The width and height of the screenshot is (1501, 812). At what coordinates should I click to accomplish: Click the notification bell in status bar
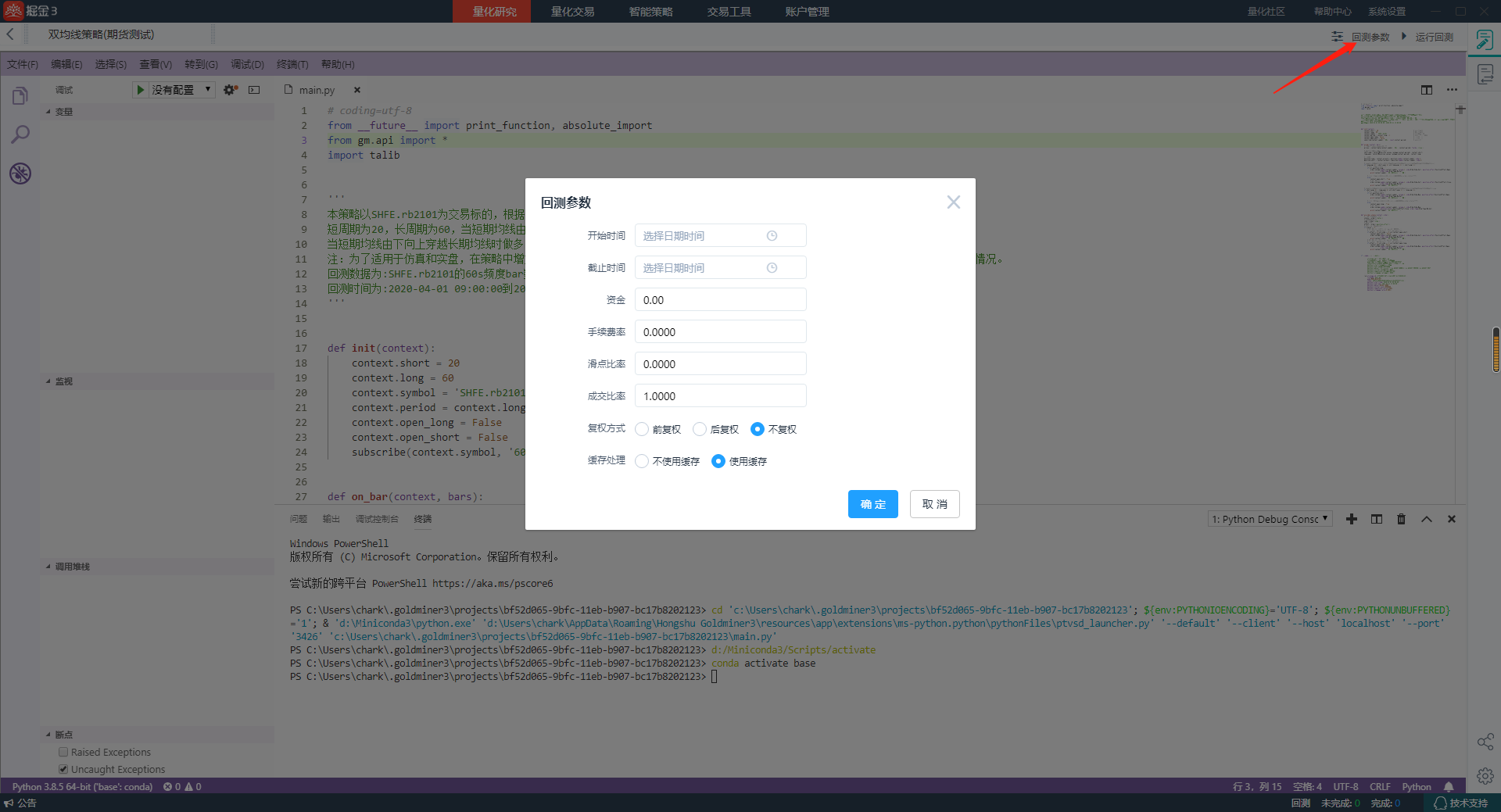click(x=1449, y=787)
